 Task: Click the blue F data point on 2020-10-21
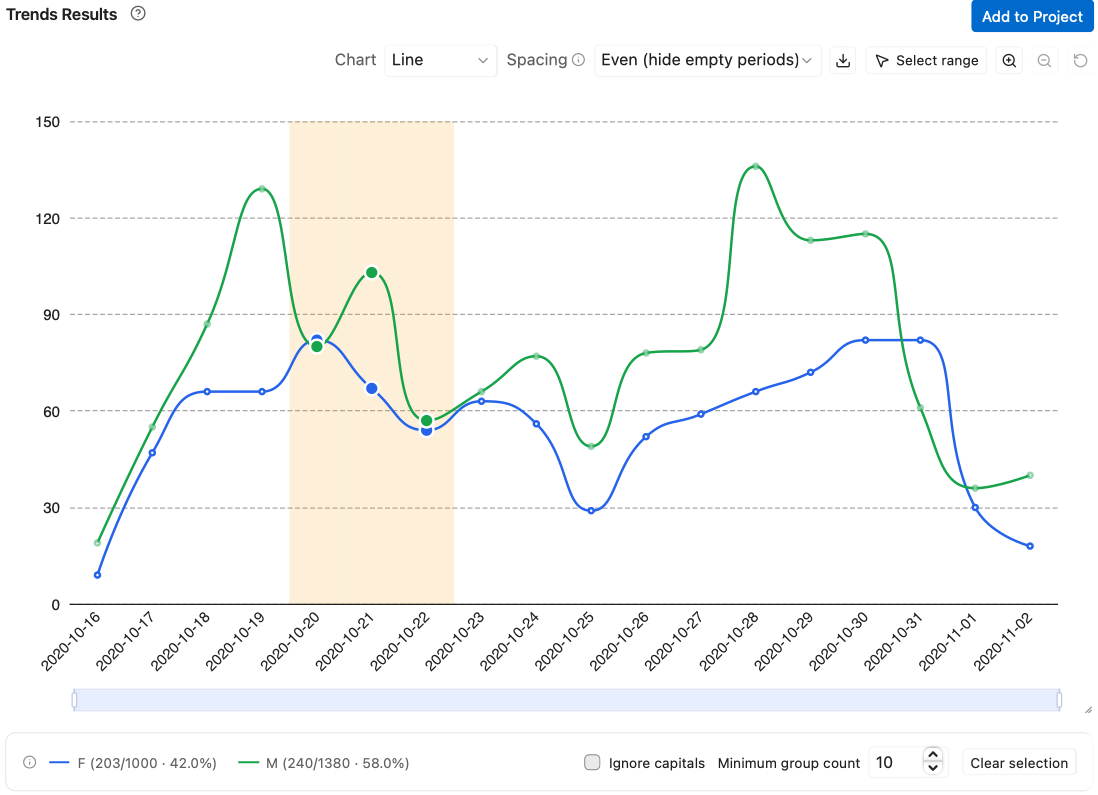tap(372, 388)
